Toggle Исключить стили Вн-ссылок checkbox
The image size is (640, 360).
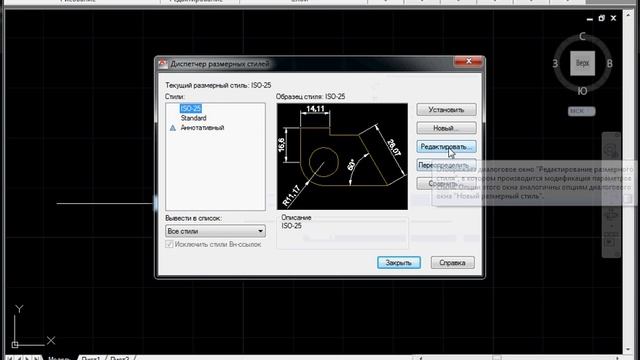click(x=169, y=244)
